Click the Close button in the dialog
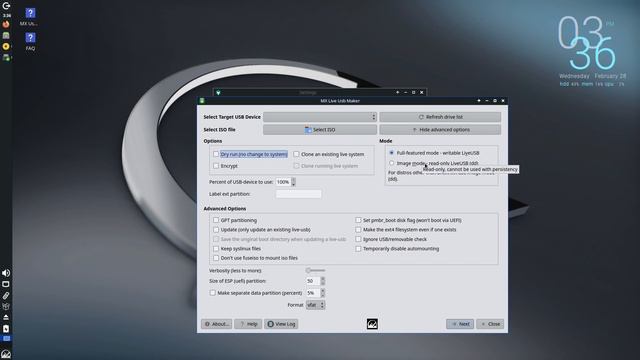The height and width of the screenshot is (360, 640). [490, 324]
